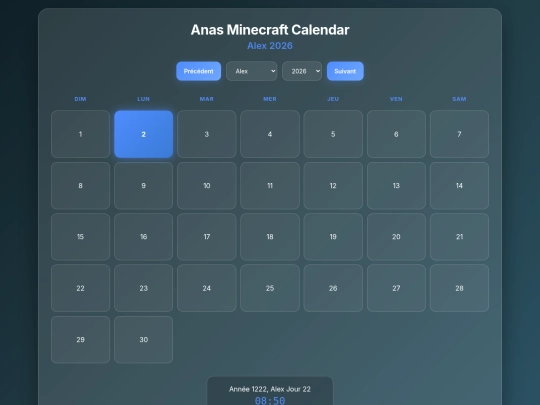Click the DIM weekday header
Image resolution: width=540 pixels, height=405 pixels.
pos(81,99)
